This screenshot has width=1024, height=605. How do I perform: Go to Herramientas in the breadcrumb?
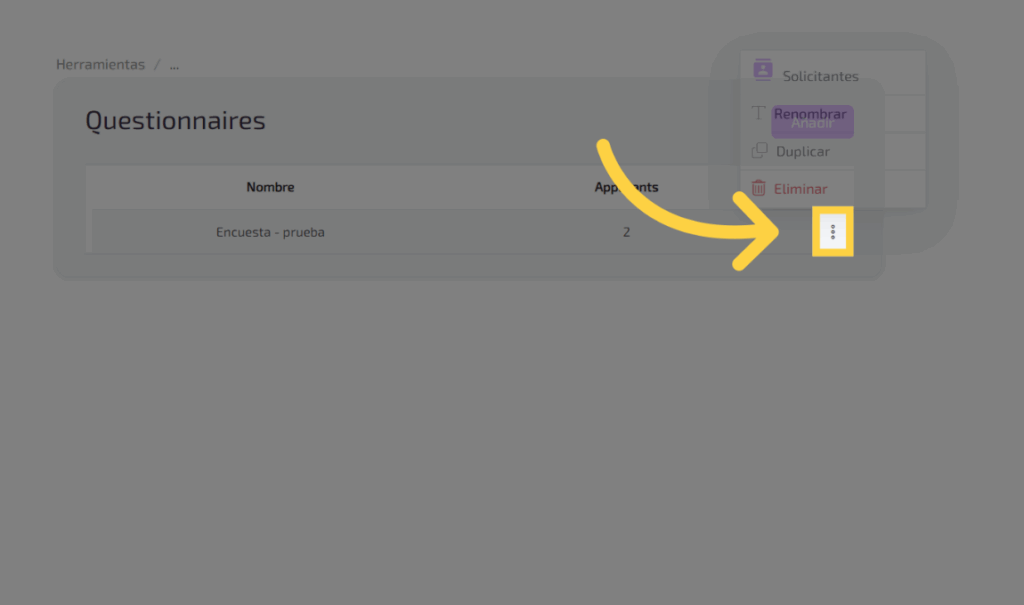[100, 65]
